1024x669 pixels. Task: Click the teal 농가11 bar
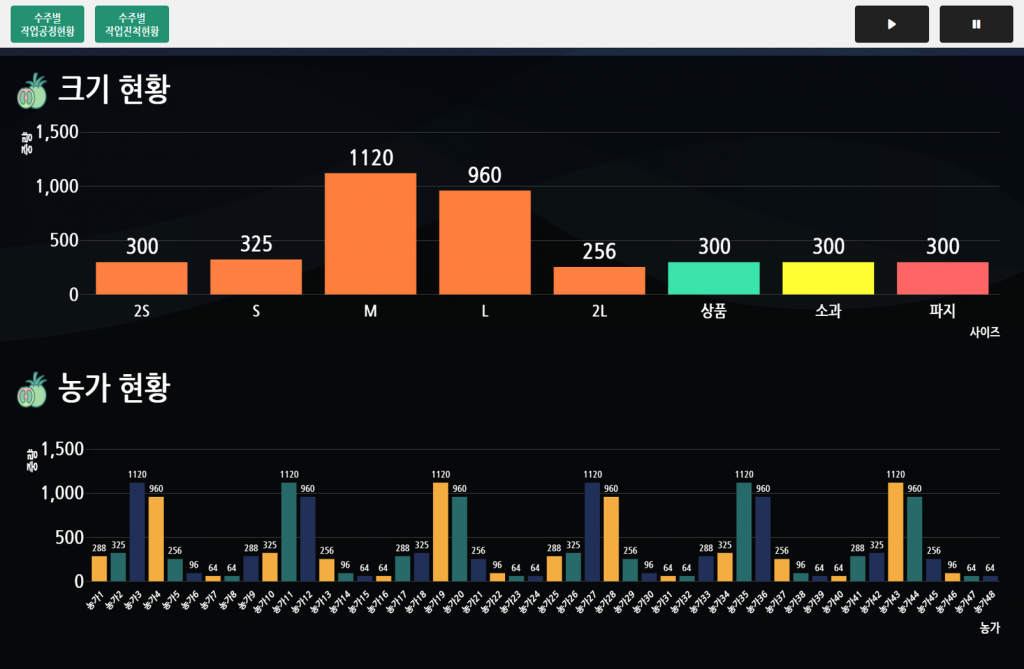tap(289, 532)
